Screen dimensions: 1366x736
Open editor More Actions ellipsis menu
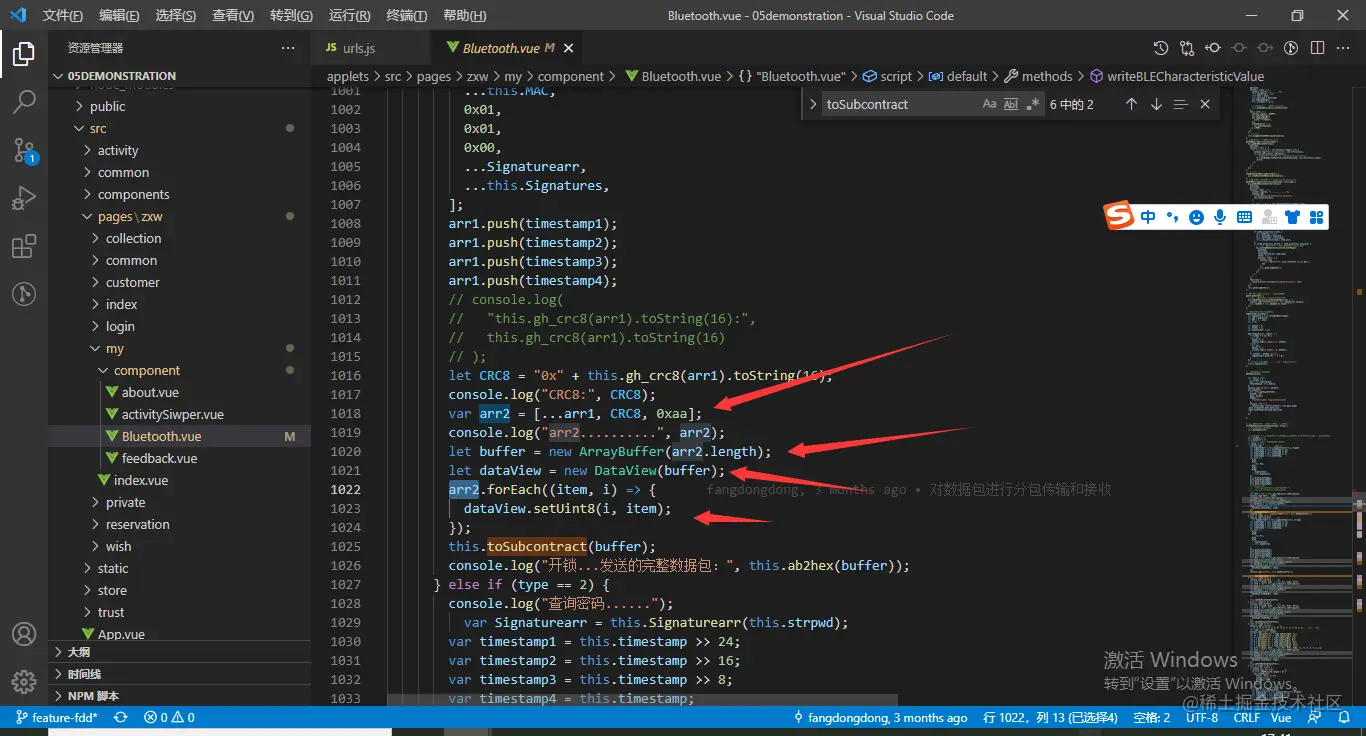pos(1343,47)
